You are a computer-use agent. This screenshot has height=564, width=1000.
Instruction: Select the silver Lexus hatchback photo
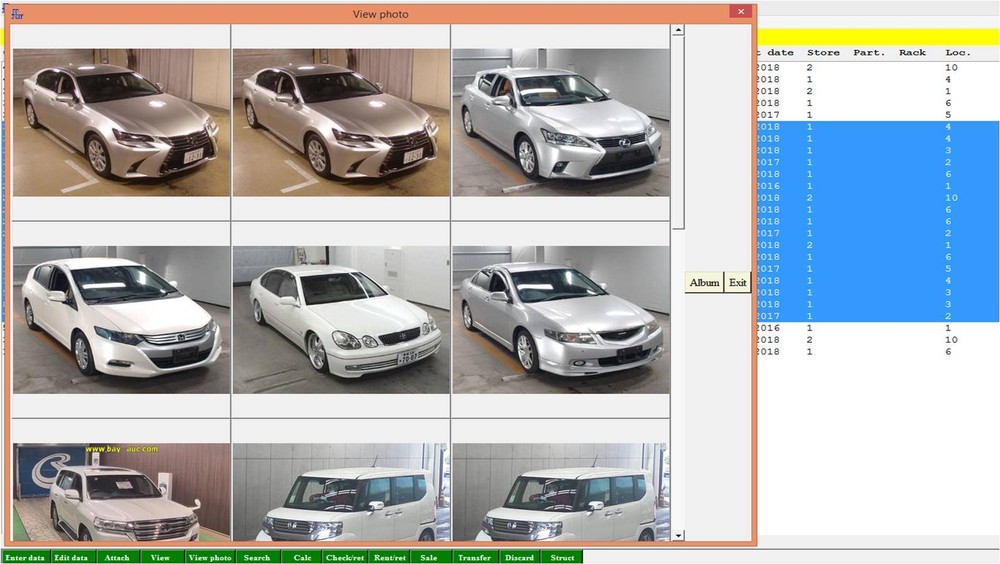561,122
